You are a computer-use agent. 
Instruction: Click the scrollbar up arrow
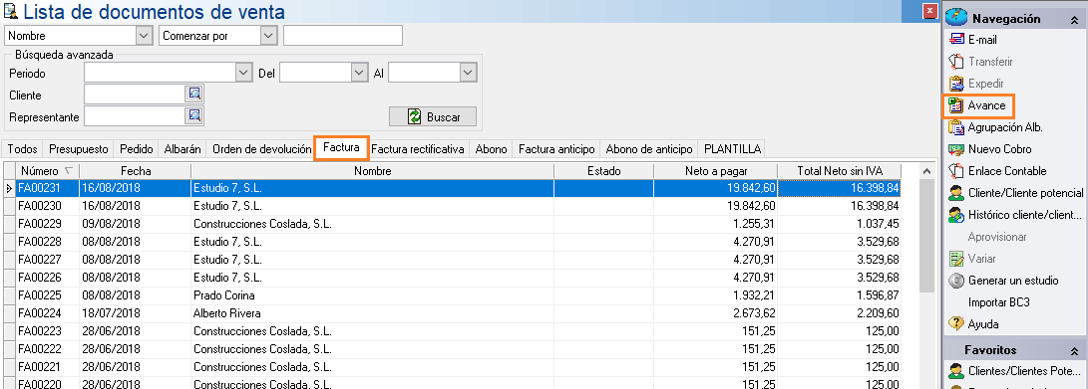926,171
